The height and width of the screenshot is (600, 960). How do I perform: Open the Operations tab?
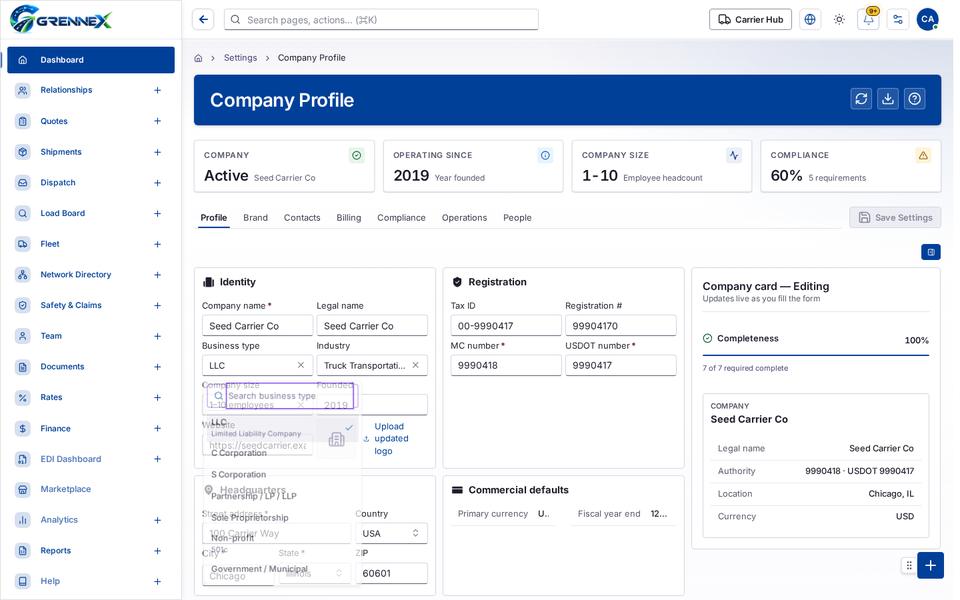coord(464,218)
